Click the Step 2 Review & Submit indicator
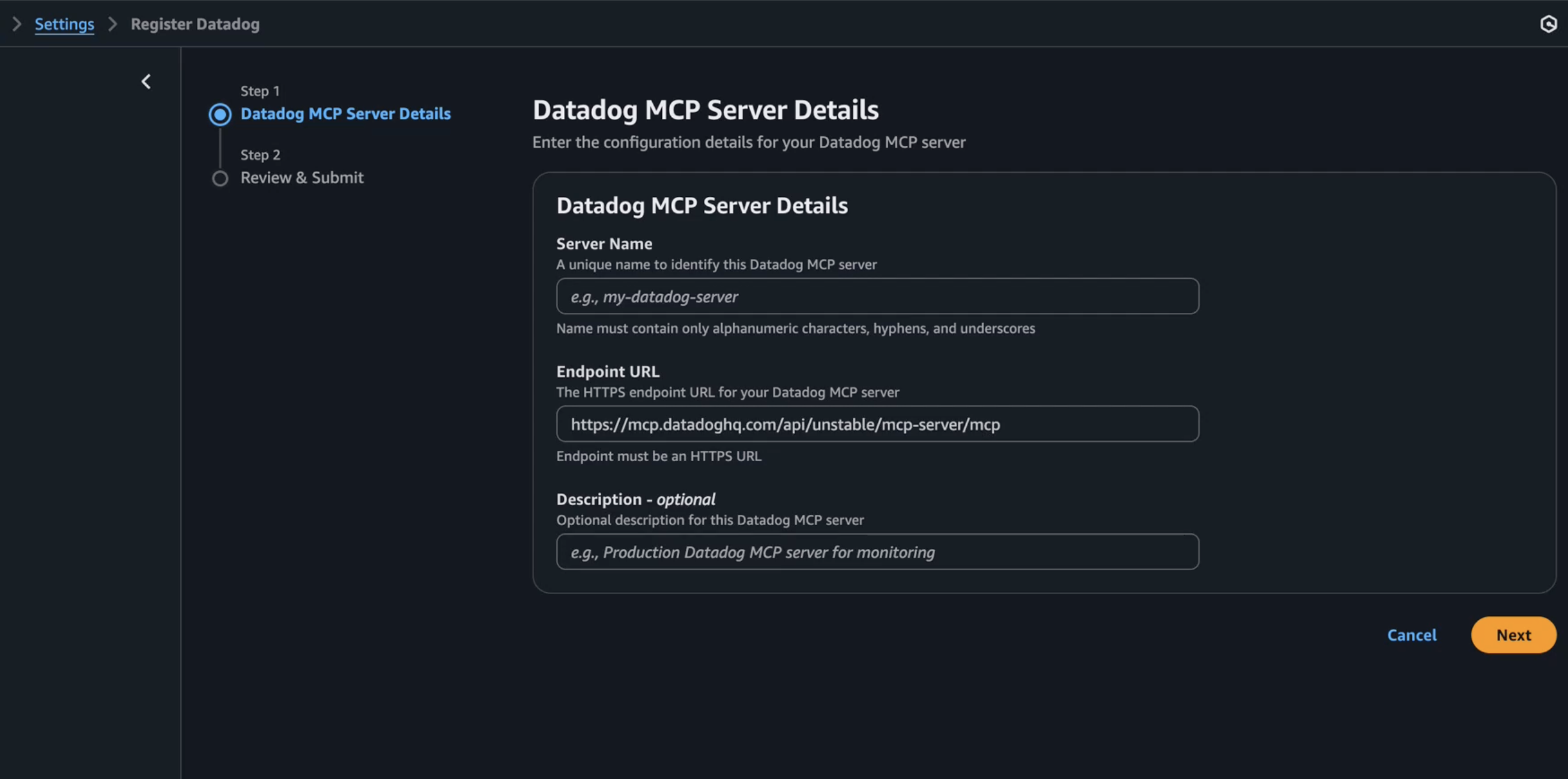Screen dimensions: 1568x779 pos(219,178)
